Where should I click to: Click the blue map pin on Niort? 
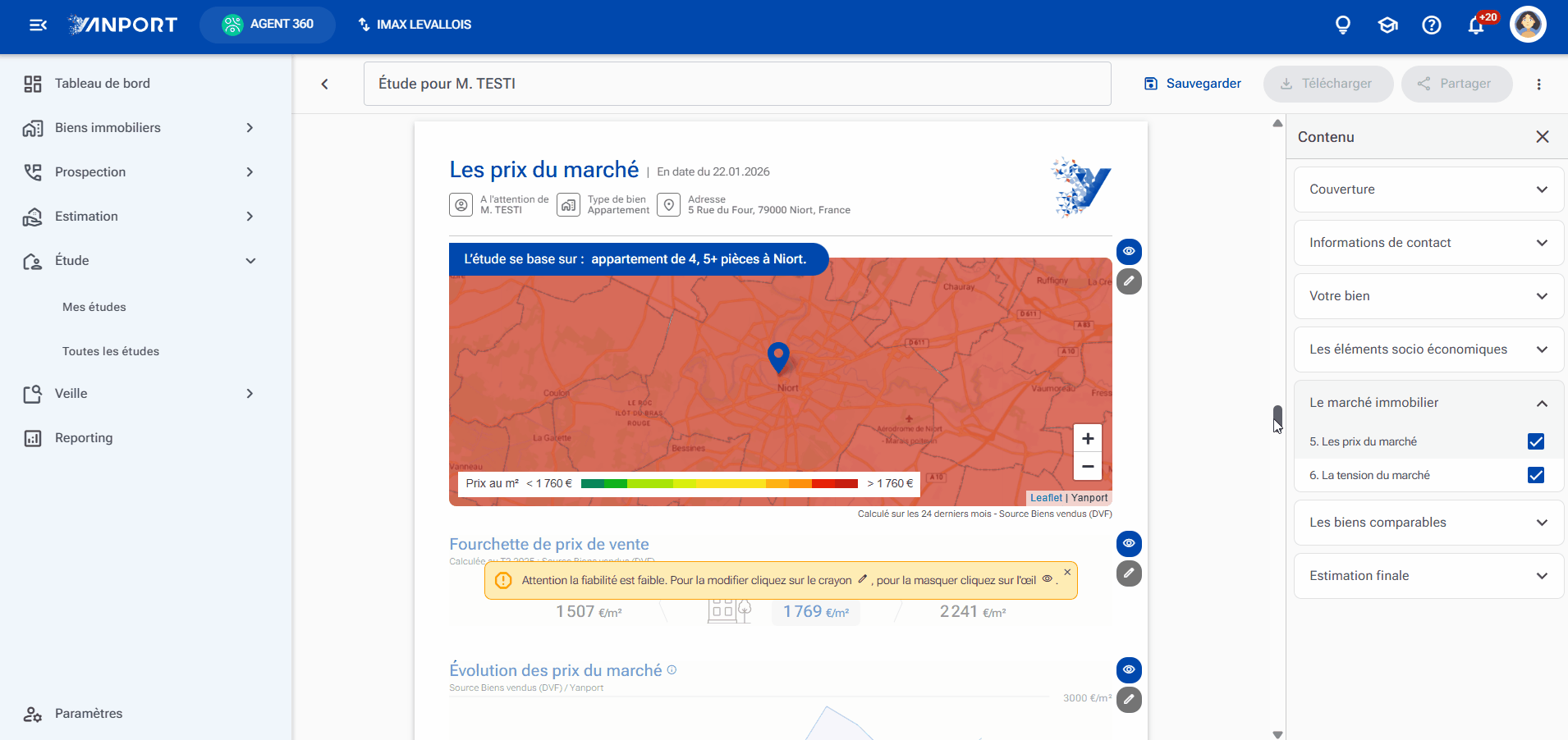pyautogui.click(x=778, y=358)
